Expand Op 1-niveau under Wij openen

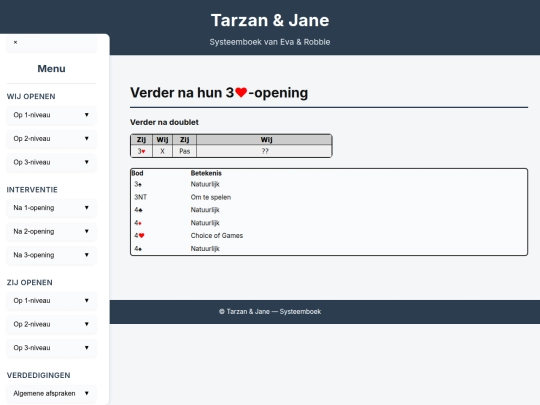(51, 115)
